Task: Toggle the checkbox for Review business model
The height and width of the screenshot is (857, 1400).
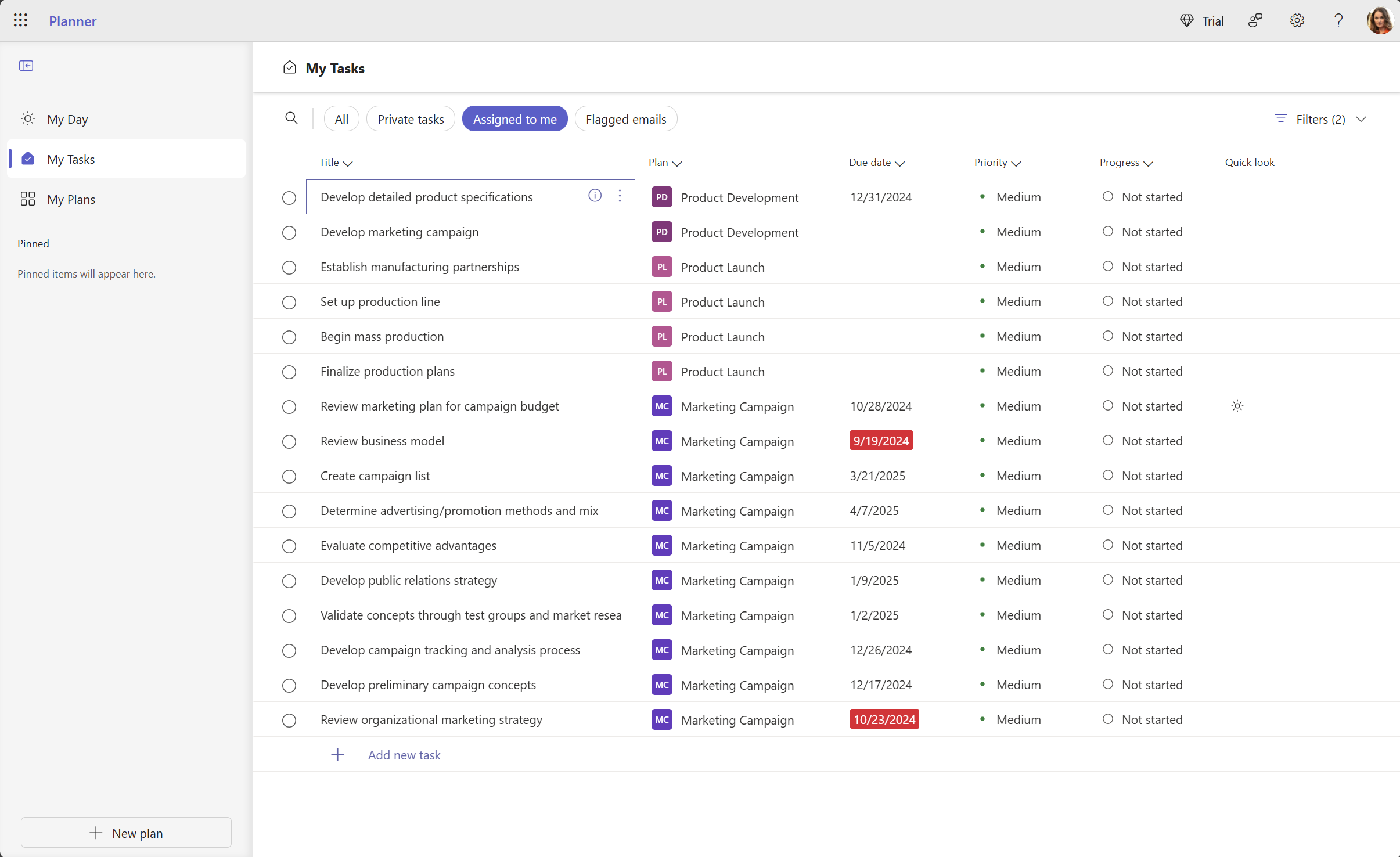Action: (x=289, y=441)
